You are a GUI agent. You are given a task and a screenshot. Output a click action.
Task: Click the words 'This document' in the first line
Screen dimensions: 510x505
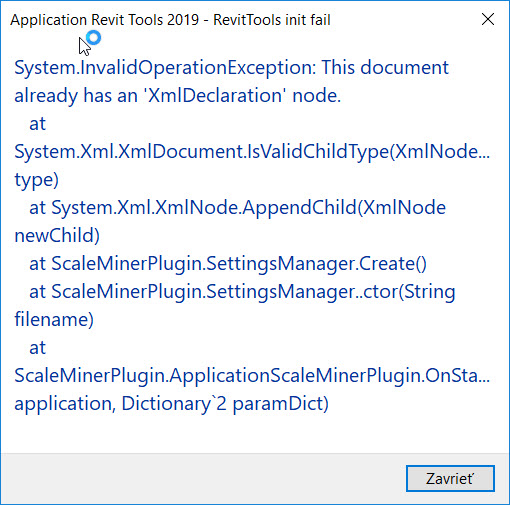(x=385, y=67)
